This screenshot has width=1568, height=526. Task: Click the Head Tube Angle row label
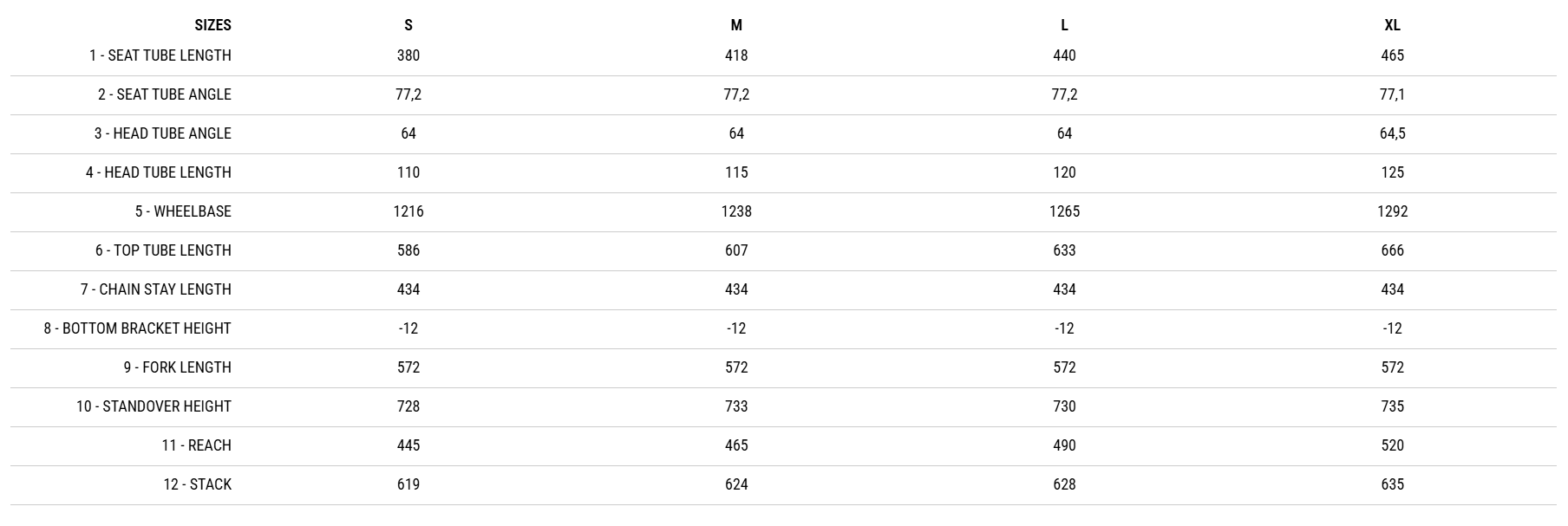click(163, 133)
